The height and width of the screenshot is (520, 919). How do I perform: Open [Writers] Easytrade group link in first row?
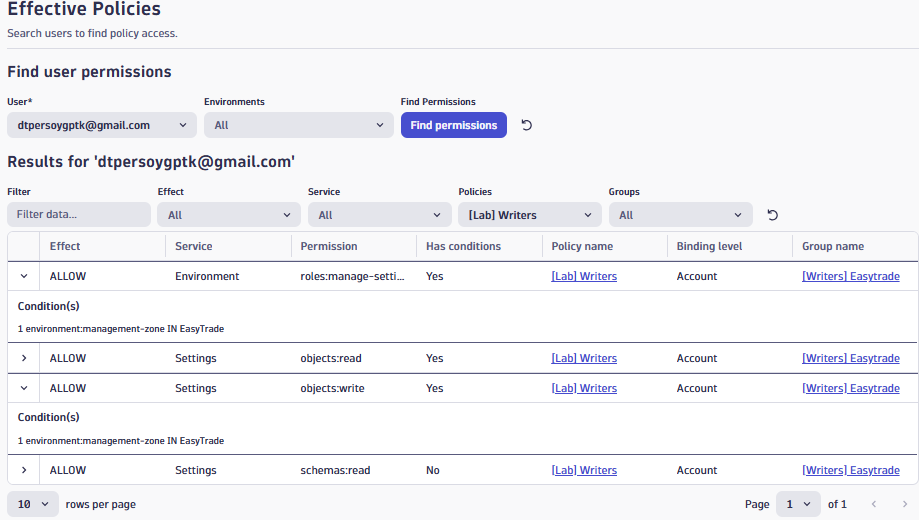coord(850,276)
